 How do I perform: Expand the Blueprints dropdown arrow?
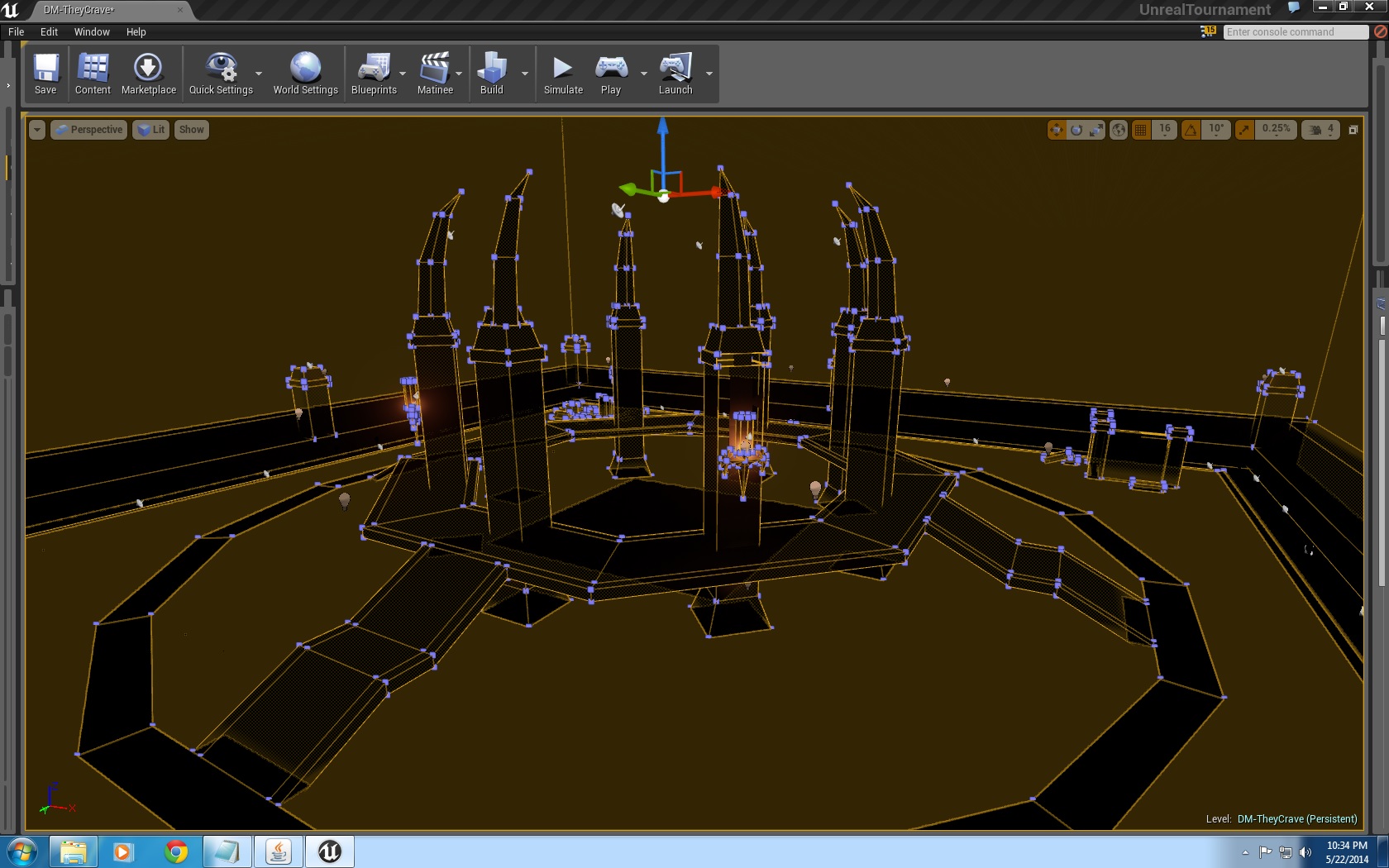coord(403,74)
